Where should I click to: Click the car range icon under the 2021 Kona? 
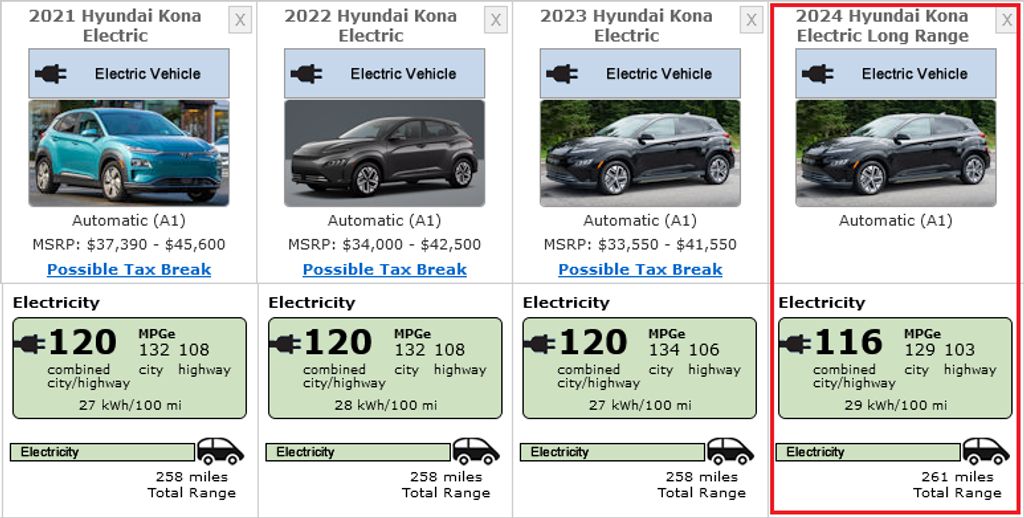point(220,451)
